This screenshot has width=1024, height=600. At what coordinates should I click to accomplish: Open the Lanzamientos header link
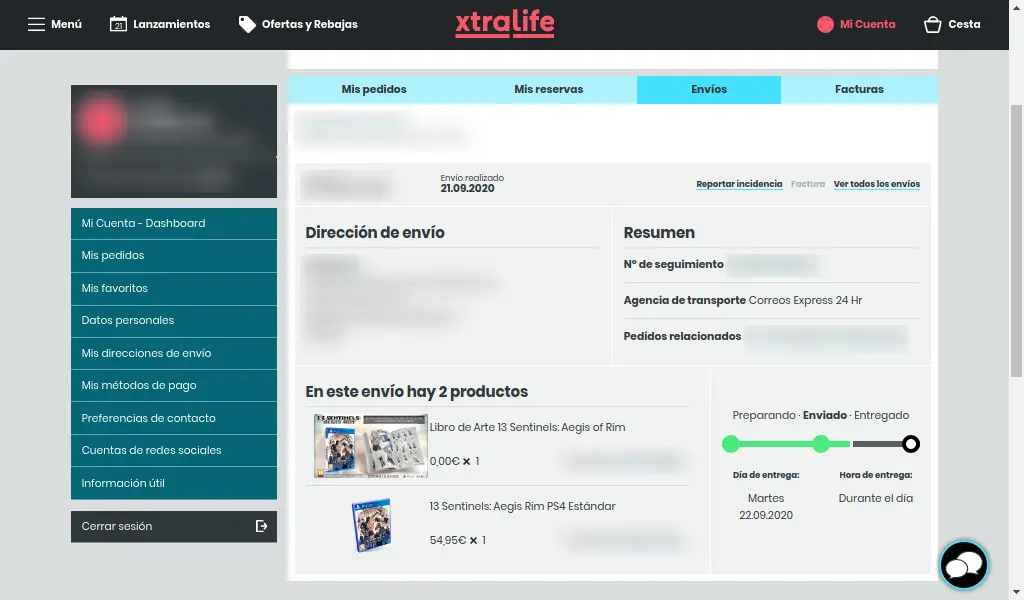[x=172, y=24]
